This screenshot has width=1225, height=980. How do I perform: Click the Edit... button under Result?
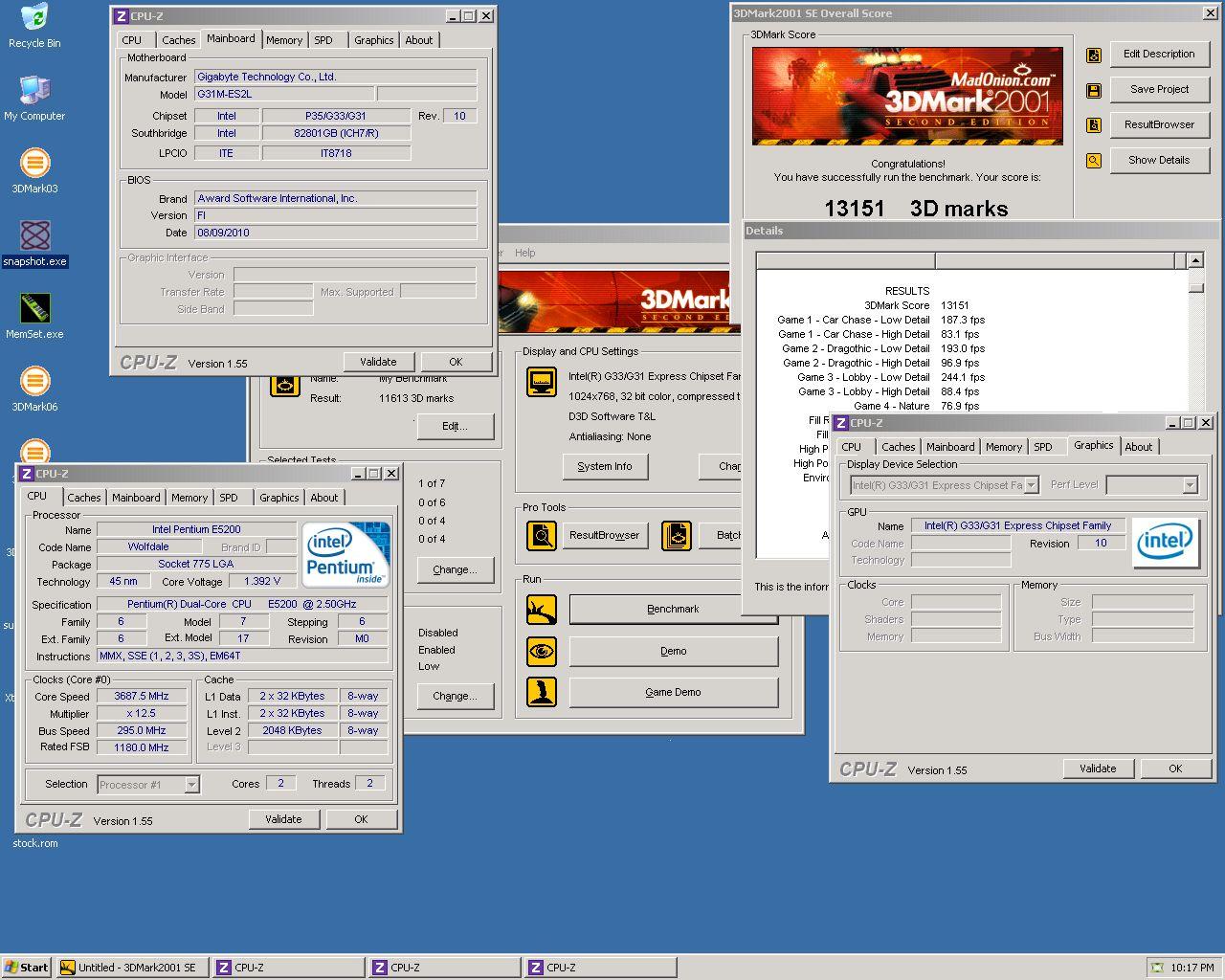click(x=455, y=426)
